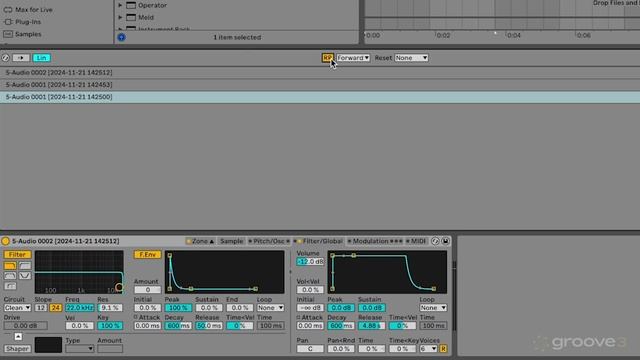Click the filter envelope peak breakpoint

[x=170, y=256]
